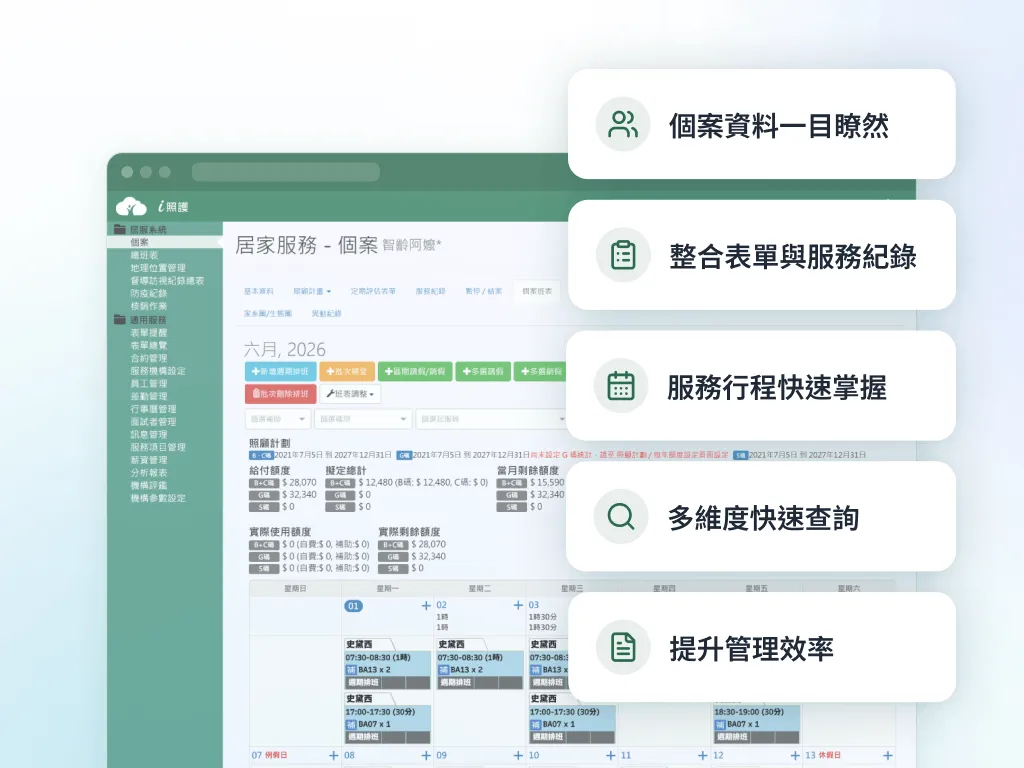
Task: Open 地理位置管理 in the sidebar
Action: coord(157,268)
